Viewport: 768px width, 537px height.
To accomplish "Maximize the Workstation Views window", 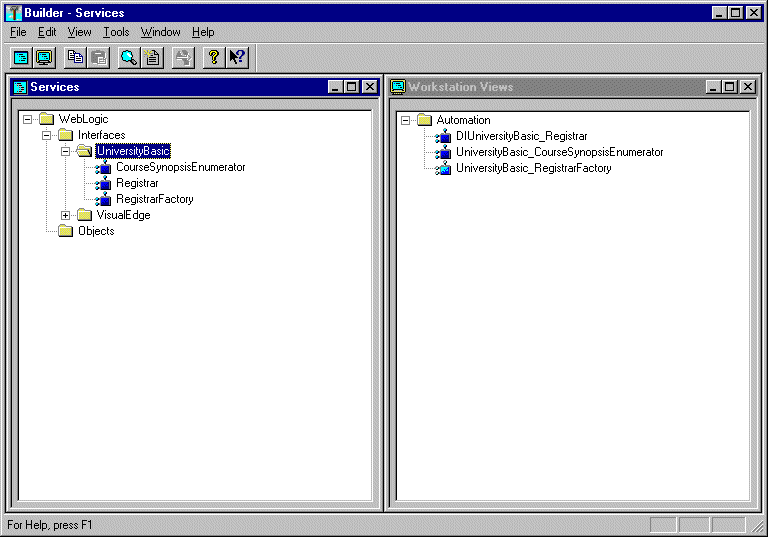I will tap(730, 87).
